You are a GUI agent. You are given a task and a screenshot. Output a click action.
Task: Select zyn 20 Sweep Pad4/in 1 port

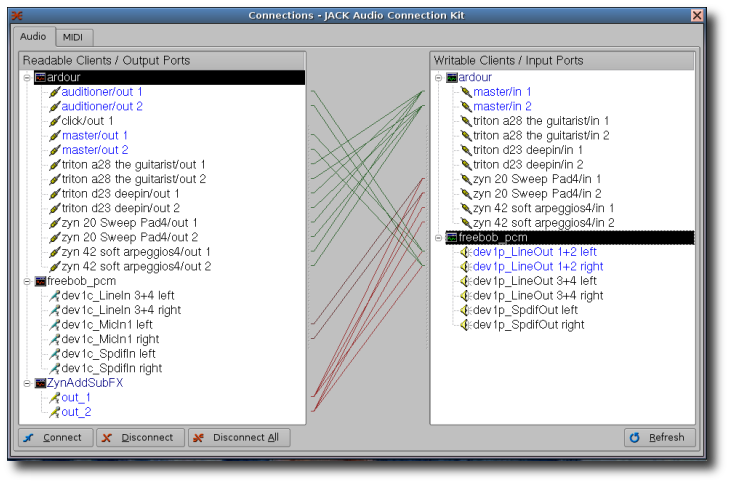click(537, 179)
